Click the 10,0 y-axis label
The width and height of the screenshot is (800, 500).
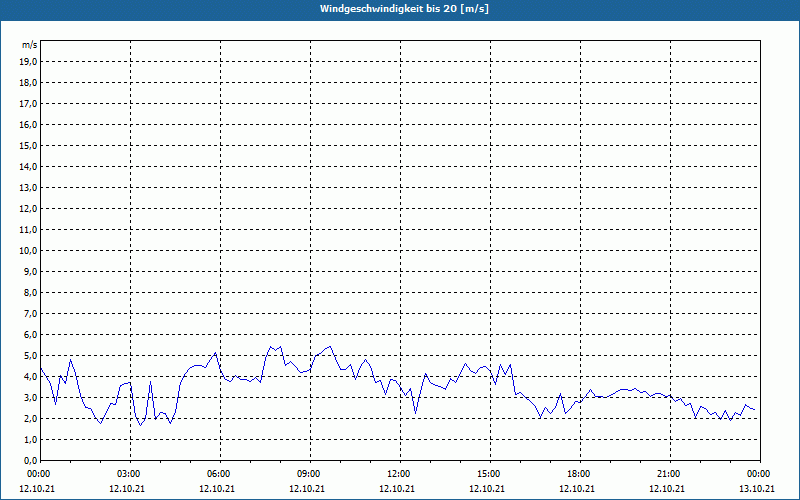click(x=29, y=251)
